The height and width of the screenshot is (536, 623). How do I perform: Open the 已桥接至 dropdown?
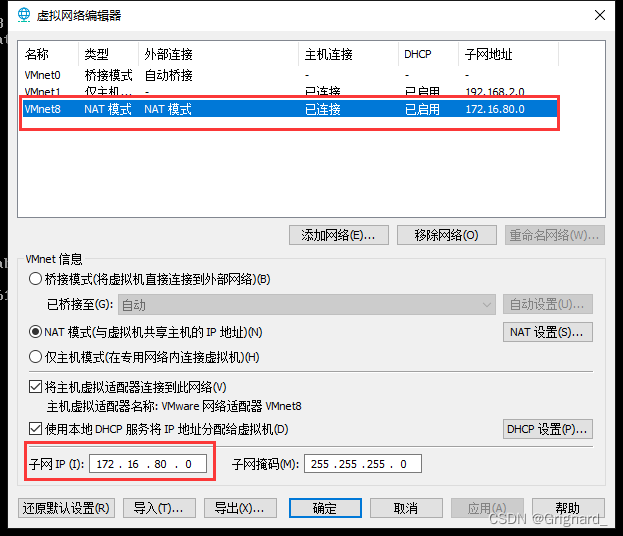click(307, 305)
